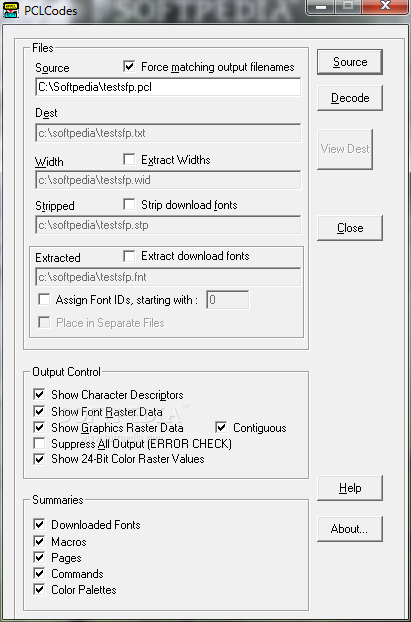Enable Strip download fonts option
The image size is (411, 622).
[x=129, y=205]
